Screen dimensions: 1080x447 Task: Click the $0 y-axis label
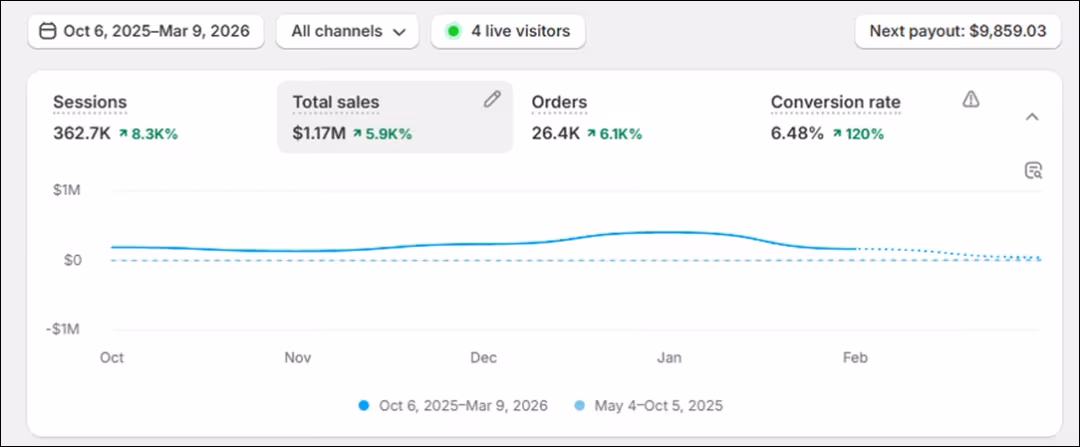point(72,260)
